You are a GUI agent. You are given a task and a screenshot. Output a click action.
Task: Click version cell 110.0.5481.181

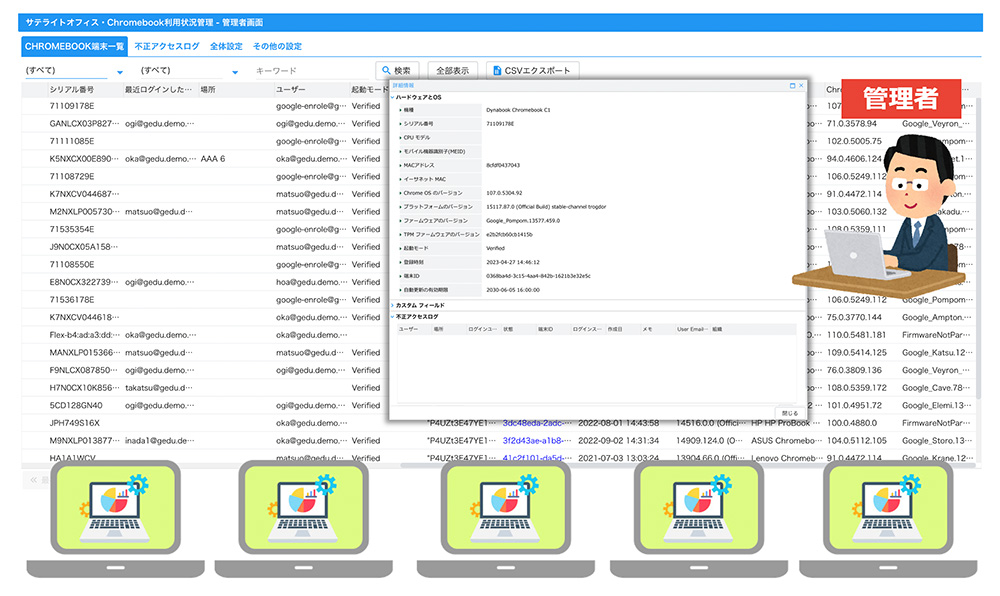click(857, 335)
